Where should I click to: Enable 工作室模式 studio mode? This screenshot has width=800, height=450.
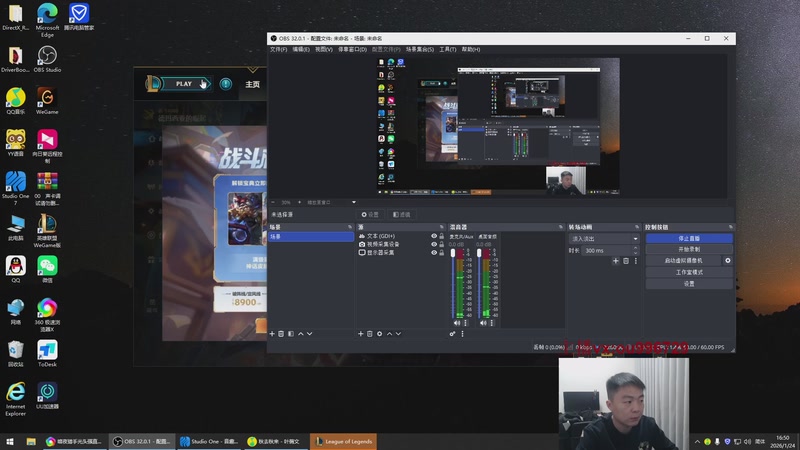(689, 272)
